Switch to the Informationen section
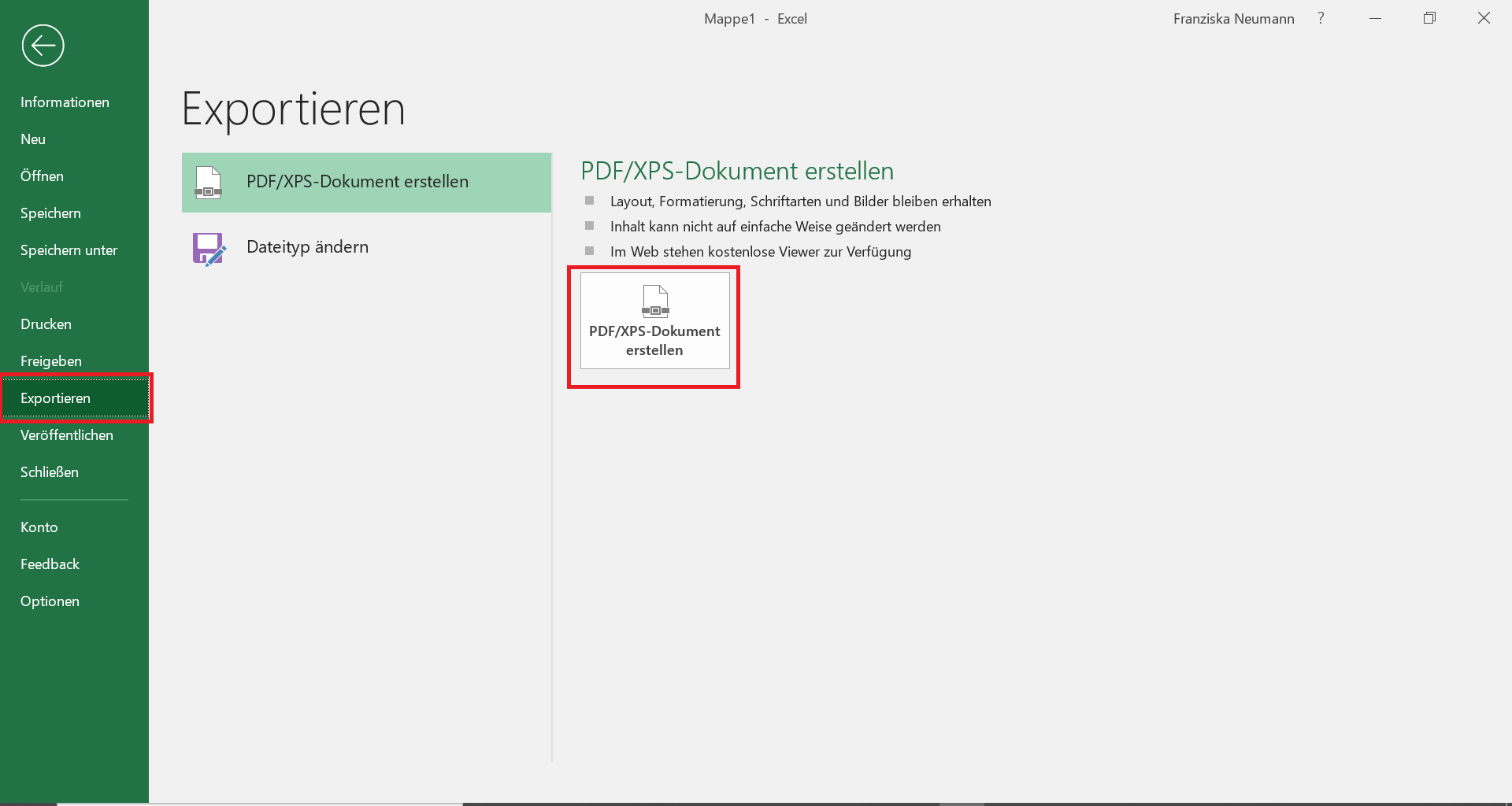This screenshot has width=1512, height=806. [65, 102]
